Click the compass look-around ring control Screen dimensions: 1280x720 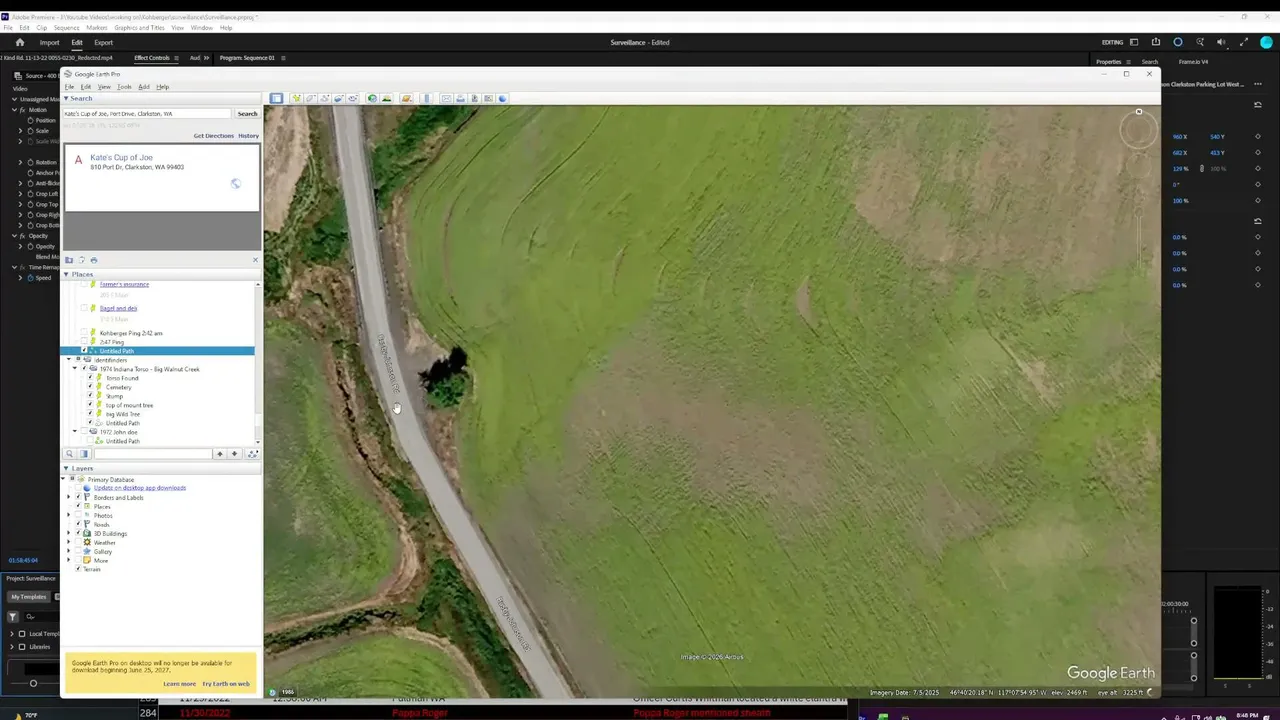tap(1139, 129)
